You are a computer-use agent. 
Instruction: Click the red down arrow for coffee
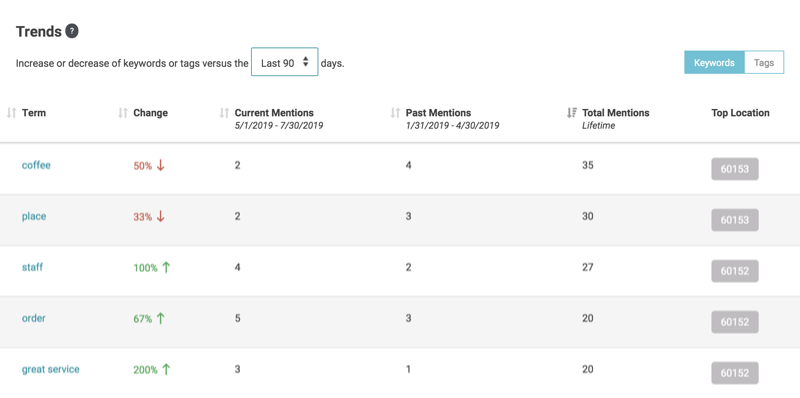160,165
